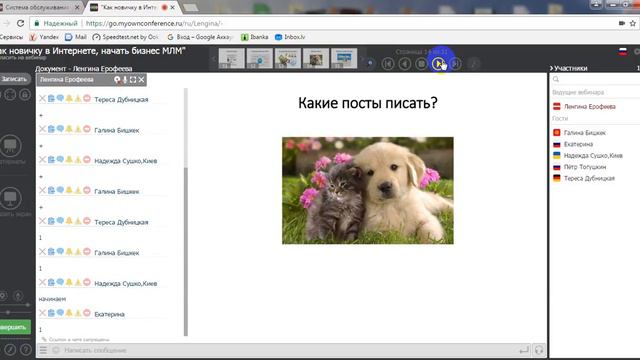This screenshot has width=640, height=360.
Task: Open the third slide thumbnail
Action: pyautogui.click(x=288, y=58)
